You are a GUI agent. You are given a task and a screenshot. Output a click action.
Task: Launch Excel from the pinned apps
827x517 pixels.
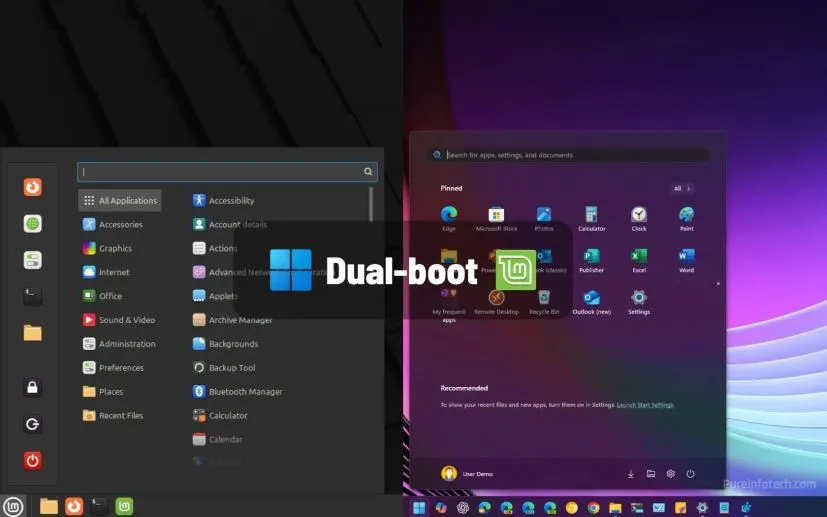639,258
